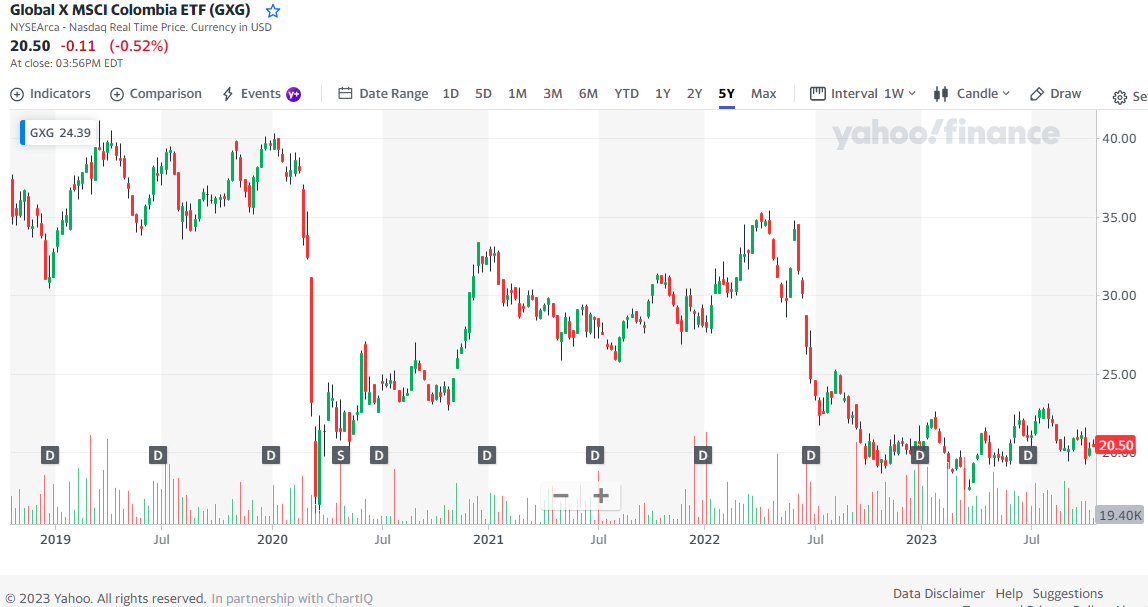
Task: Click the 40.00 price axis label
Action: coord(1119,138)
